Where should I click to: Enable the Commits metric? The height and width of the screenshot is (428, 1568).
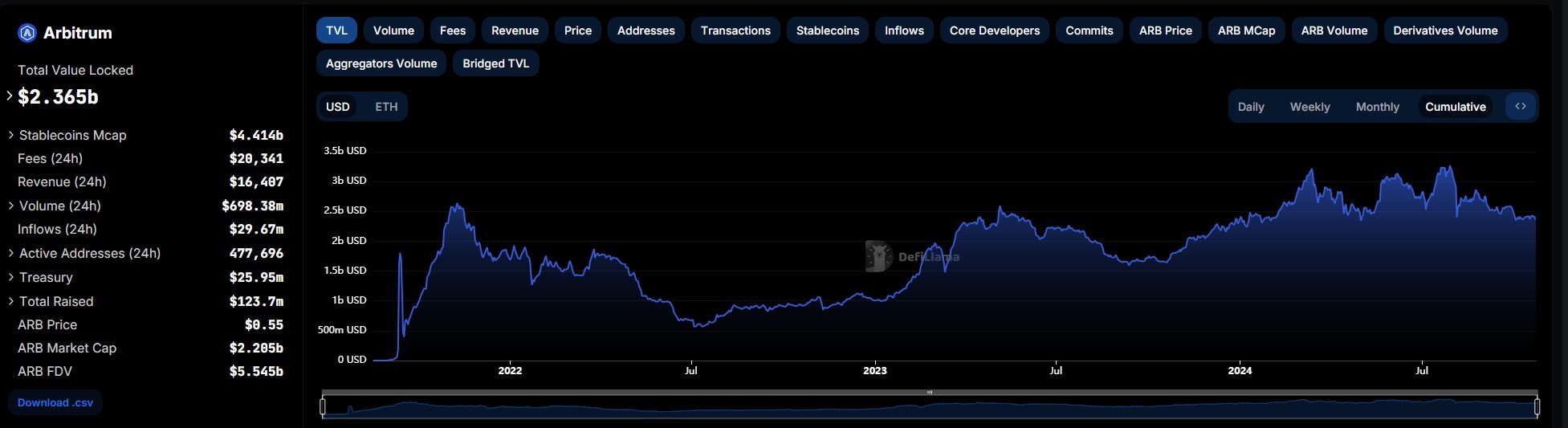point(1089,31)
